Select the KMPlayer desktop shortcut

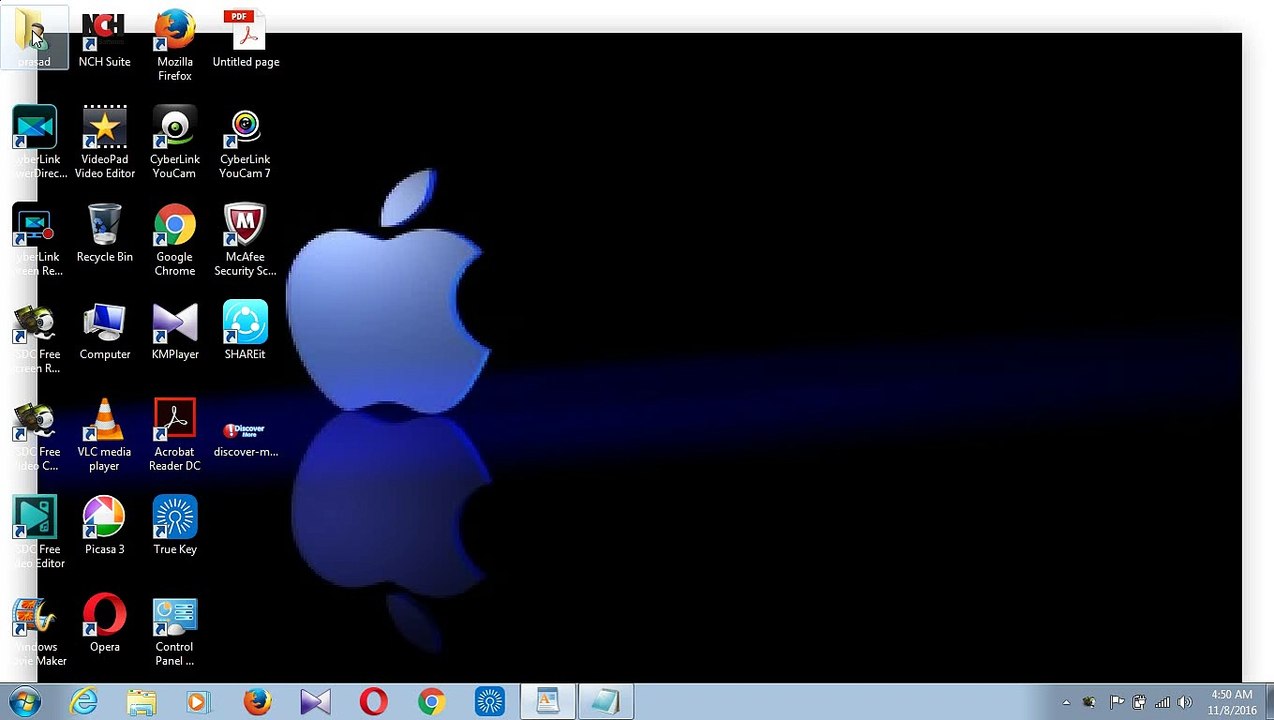pyautogui.click(x=174, y=332)
